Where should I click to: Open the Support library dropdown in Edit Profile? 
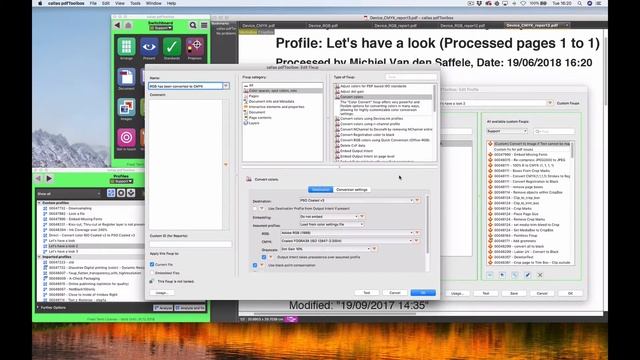point(507,131)
